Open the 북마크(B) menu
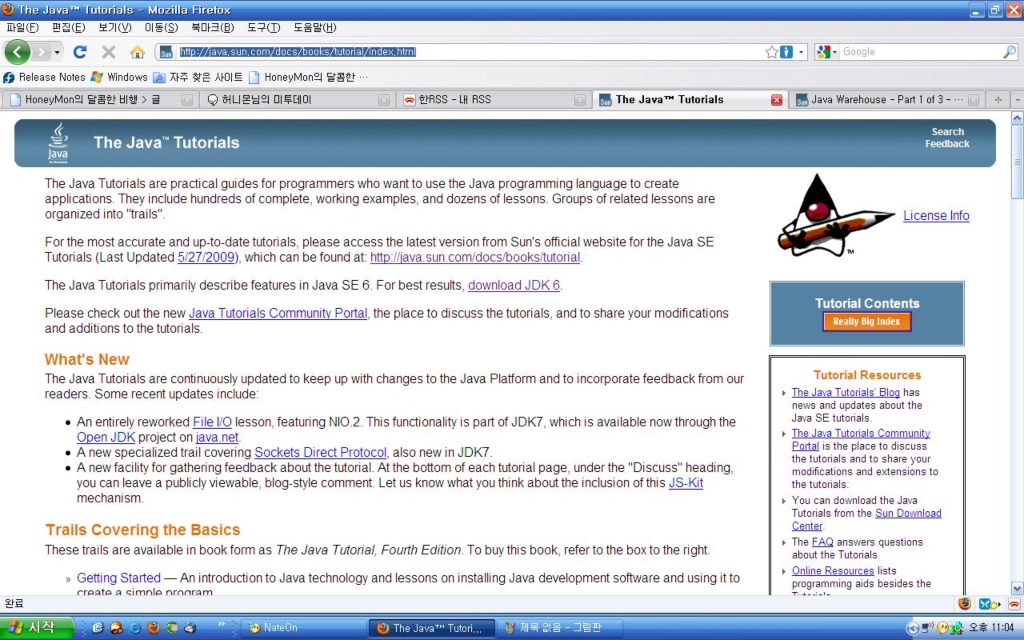 pos(212,27)
